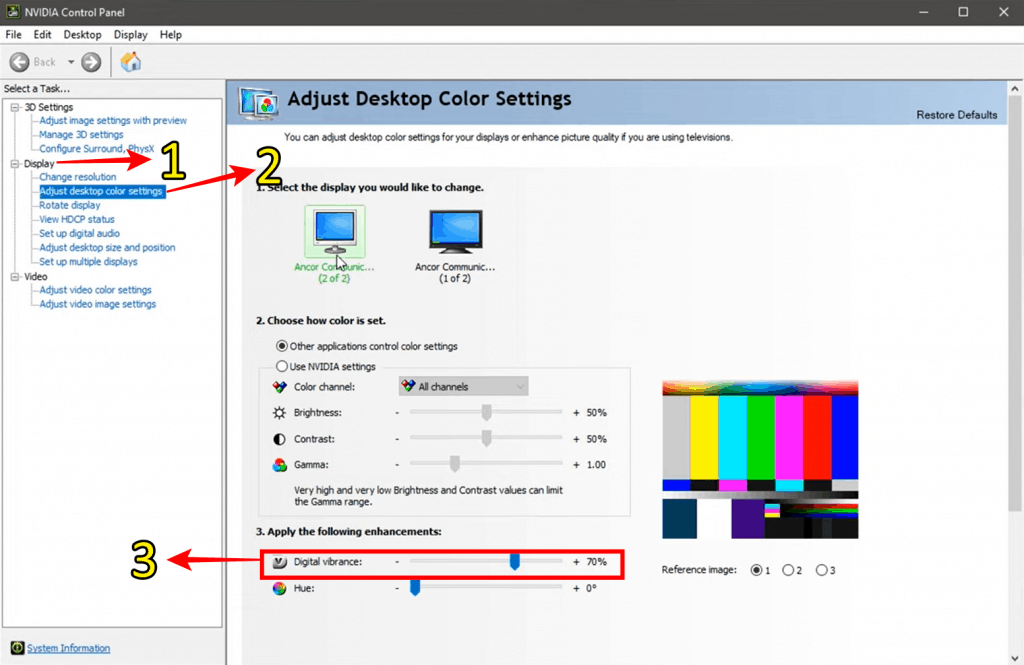Choose reference image 2
The height and width of the screenshot is (665, 1024).
(788, 570)
